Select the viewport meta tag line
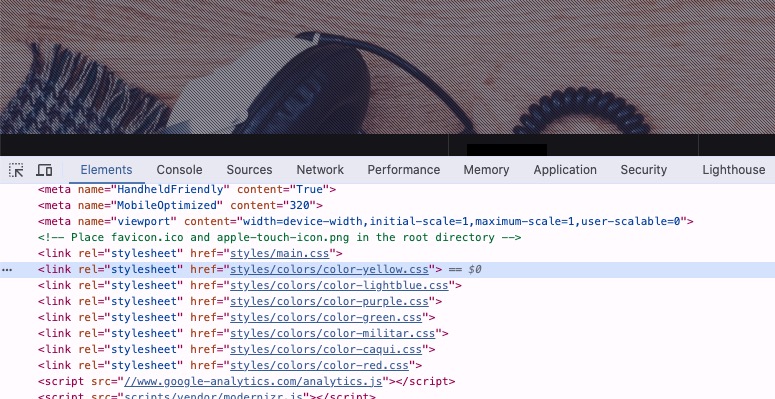Image resolution: width=775 pixels, height=399 pixels. 366,222
